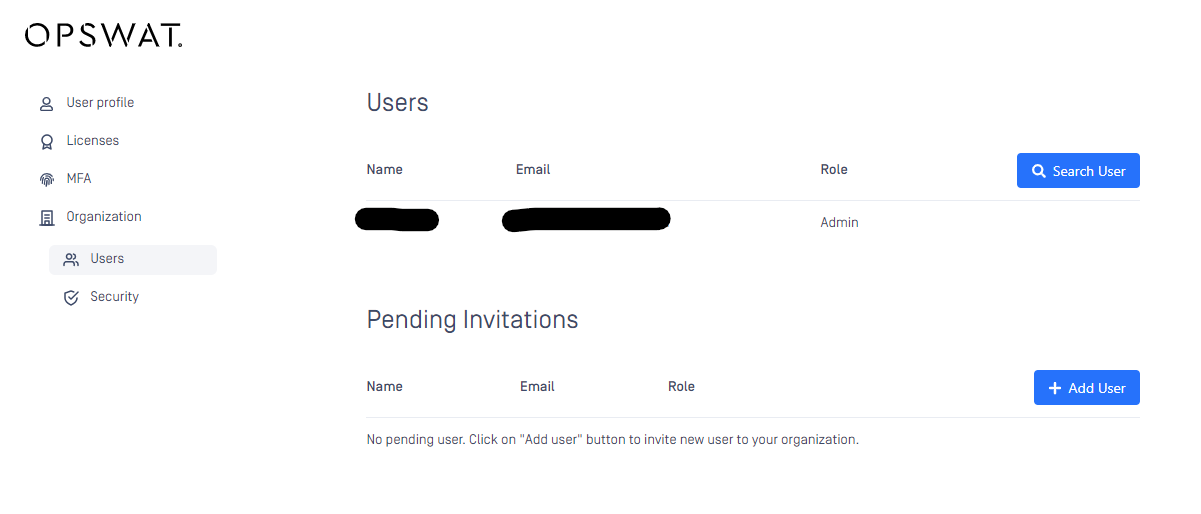Click the MFA fingerprint icon
The height and width of the screenshot is (514, 1201).
46,179
